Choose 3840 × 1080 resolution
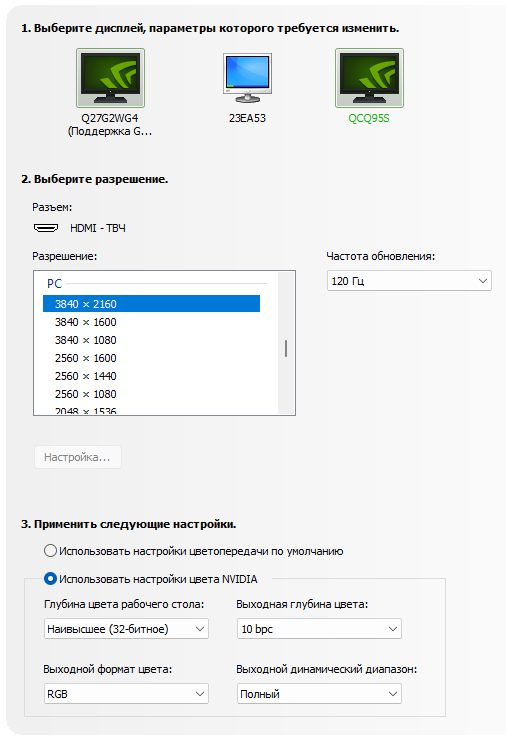The height and width of the screenshot is (738, 506). click(151, 340)
